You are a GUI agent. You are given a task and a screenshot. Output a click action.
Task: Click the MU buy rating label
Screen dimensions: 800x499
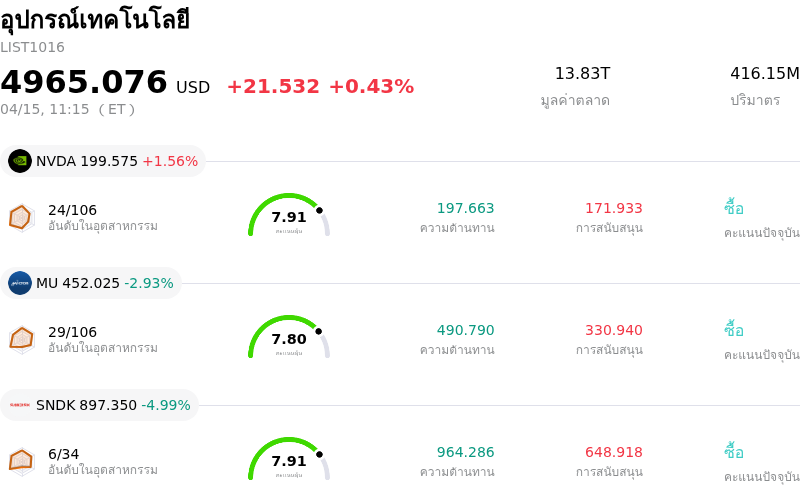click(x=734, y=330)
